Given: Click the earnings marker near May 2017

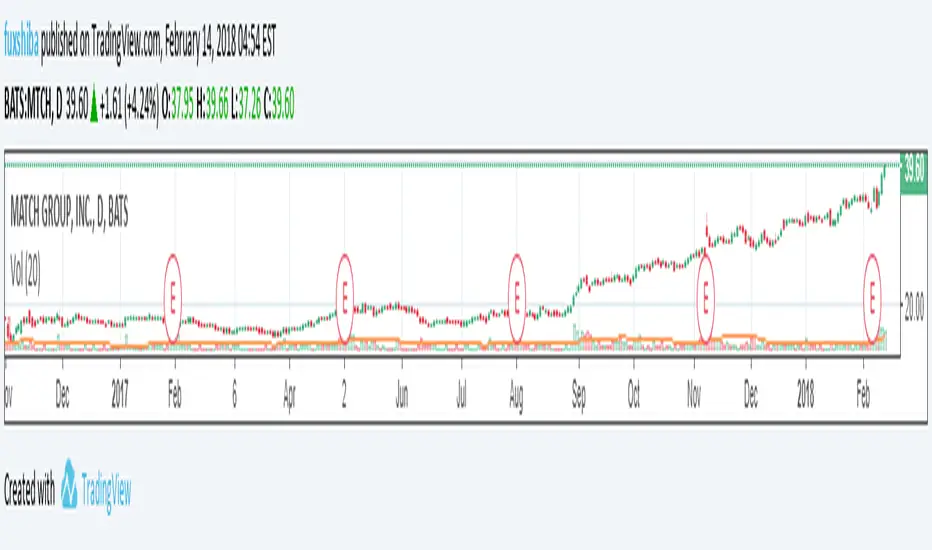Looking at the screenshot, I should 345,298.
